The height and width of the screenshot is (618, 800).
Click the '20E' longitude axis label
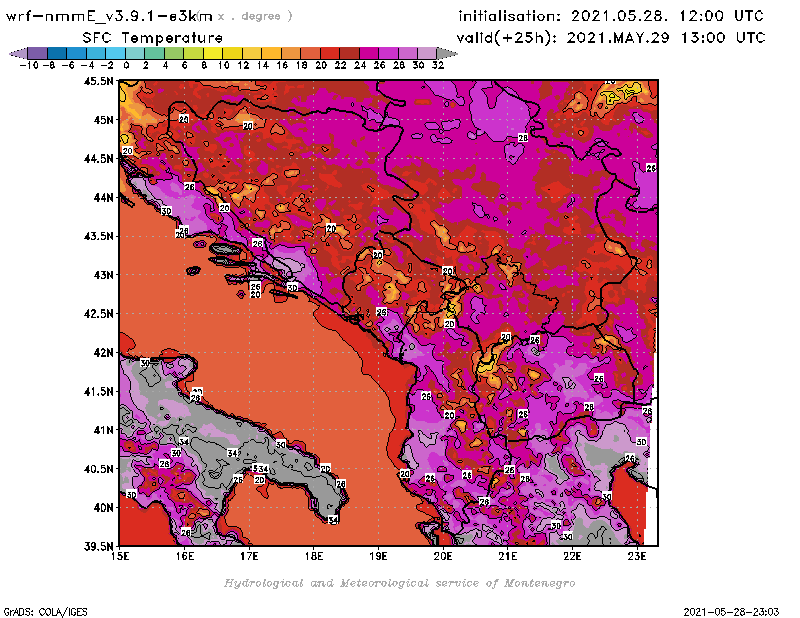(443, 556)
